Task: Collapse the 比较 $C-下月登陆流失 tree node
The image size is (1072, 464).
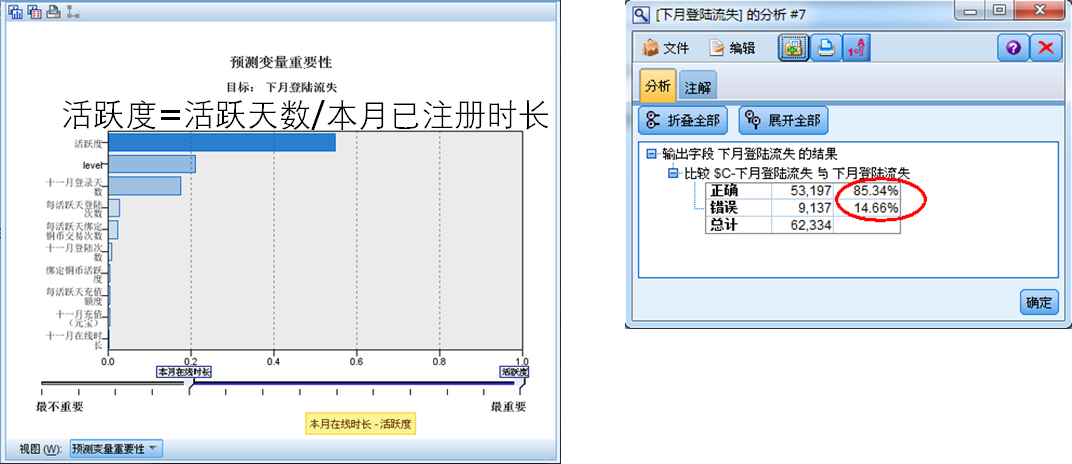Action: pyautogui.click(x=673, y=173)
